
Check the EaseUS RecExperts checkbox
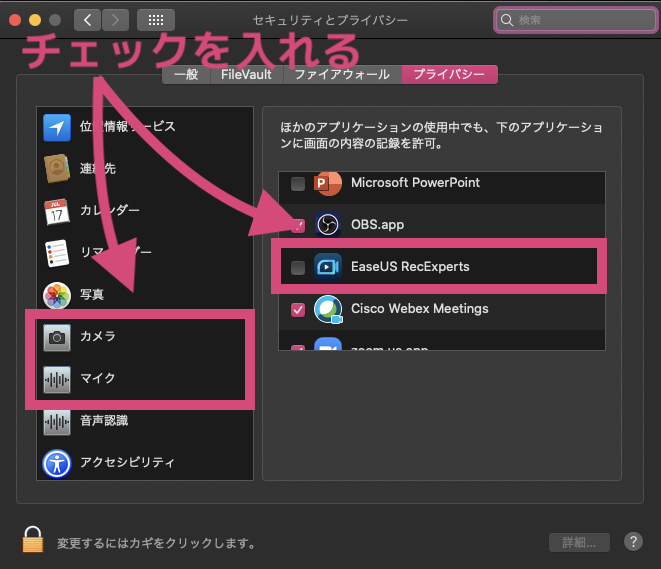click(x=298, y=267)
